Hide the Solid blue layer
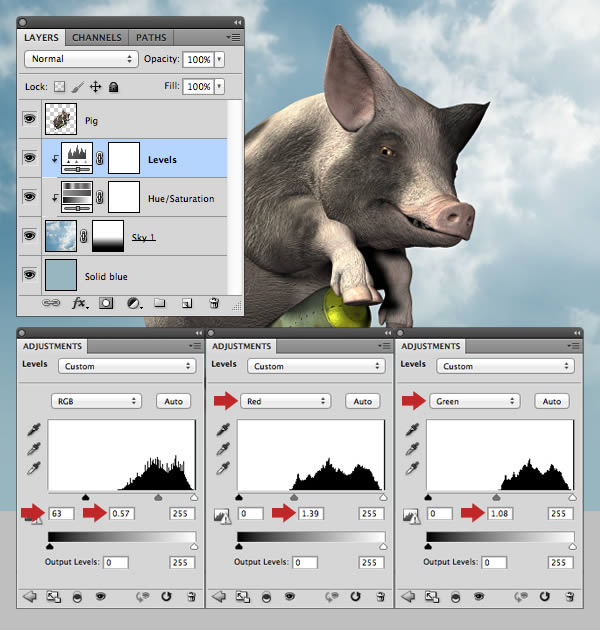 (29, 274)
